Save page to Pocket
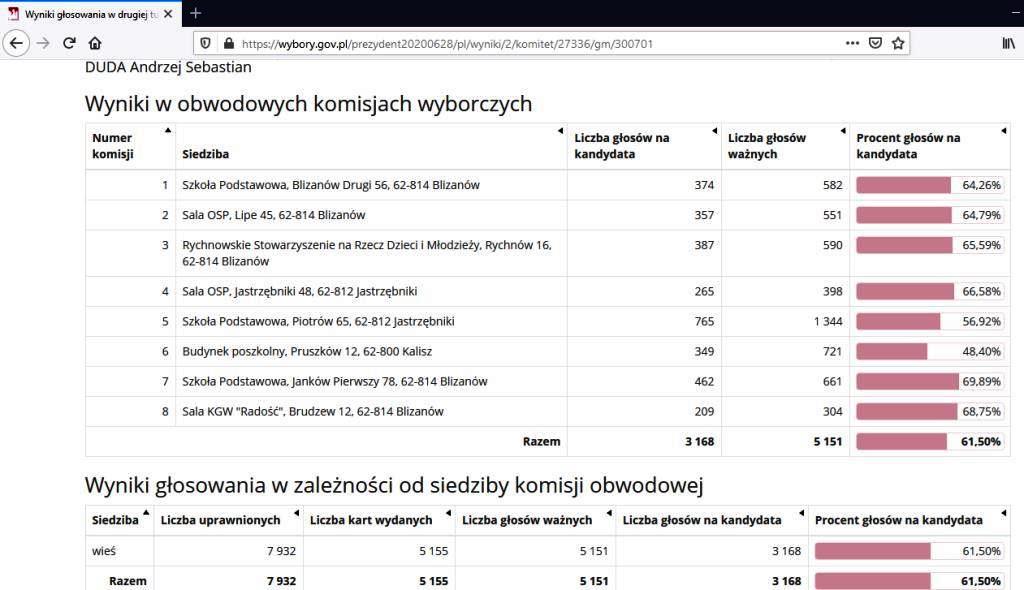The height and width of the screenshot is (590, 1024). point(875,43)
